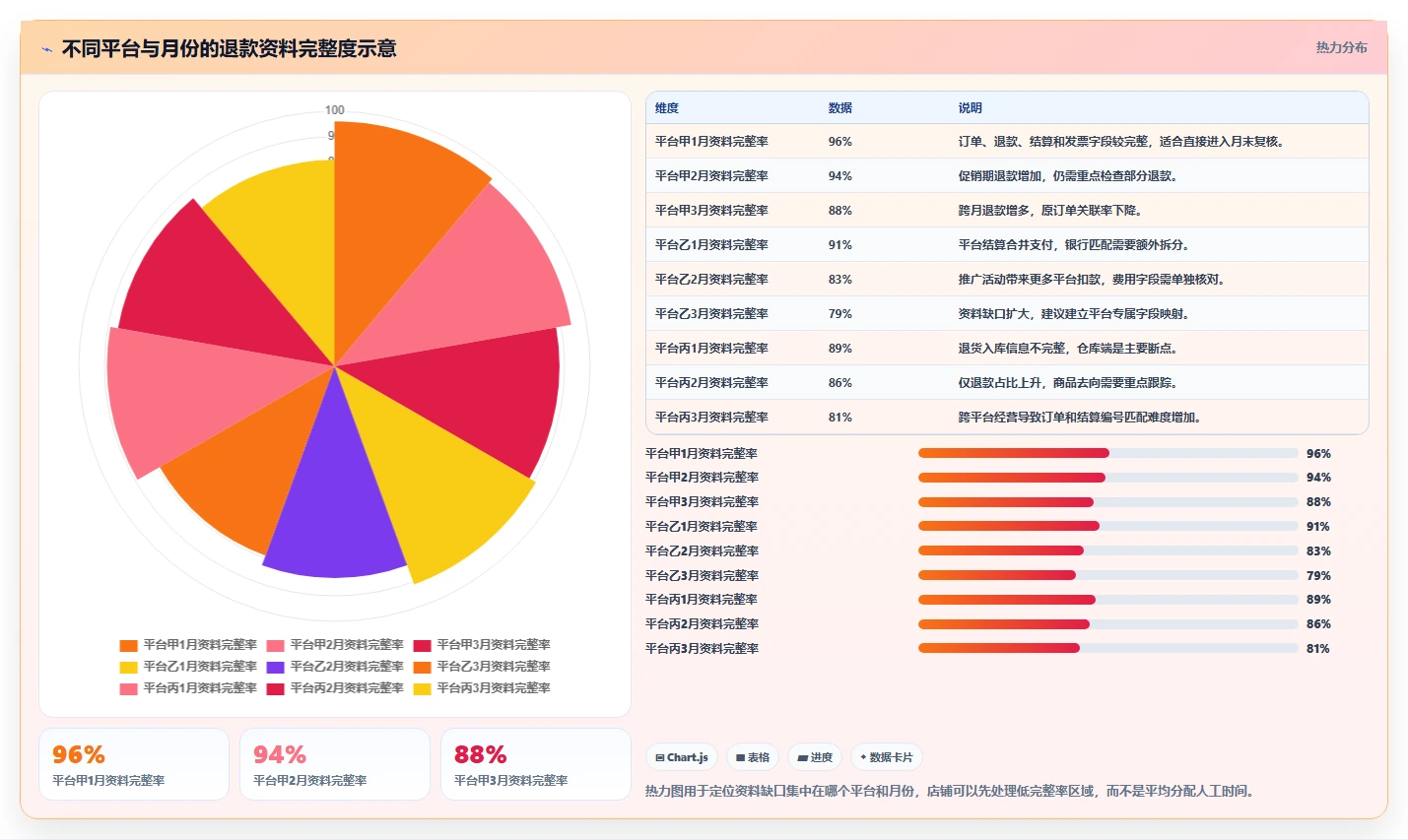This screenshot has width=1408, height=840.
Task: Click the 平台乙3月资料完整率 79% progress bar
Action: (x=1108, y=575)
